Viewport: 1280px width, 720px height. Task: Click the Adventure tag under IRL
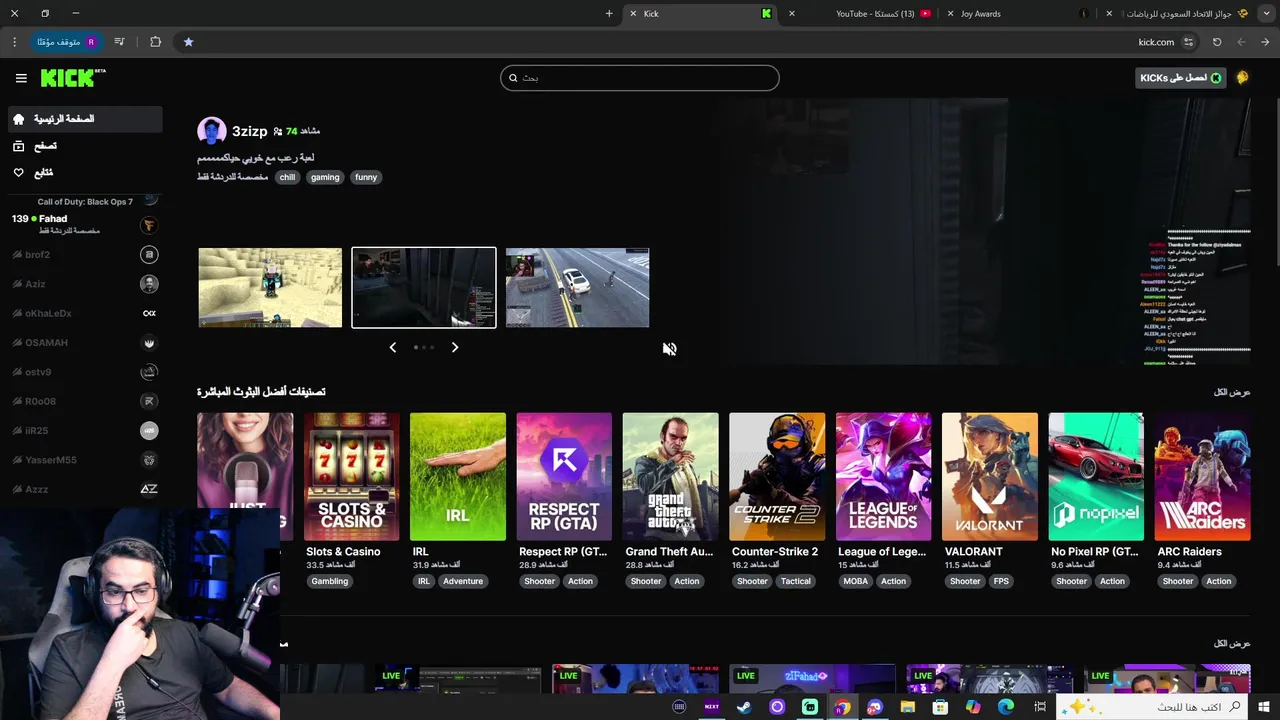click(x=463, y=581)
